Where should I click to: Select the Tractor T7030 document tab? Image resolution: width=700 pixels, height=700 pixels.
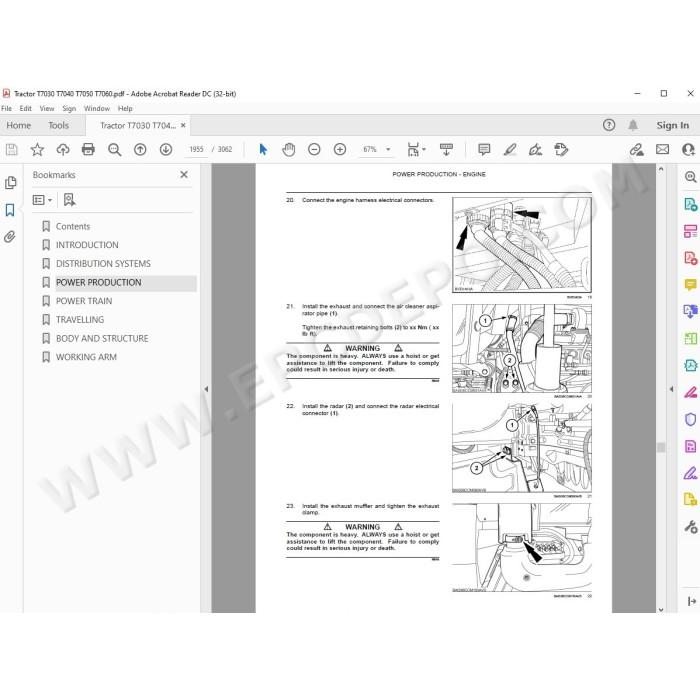(138, 125)
